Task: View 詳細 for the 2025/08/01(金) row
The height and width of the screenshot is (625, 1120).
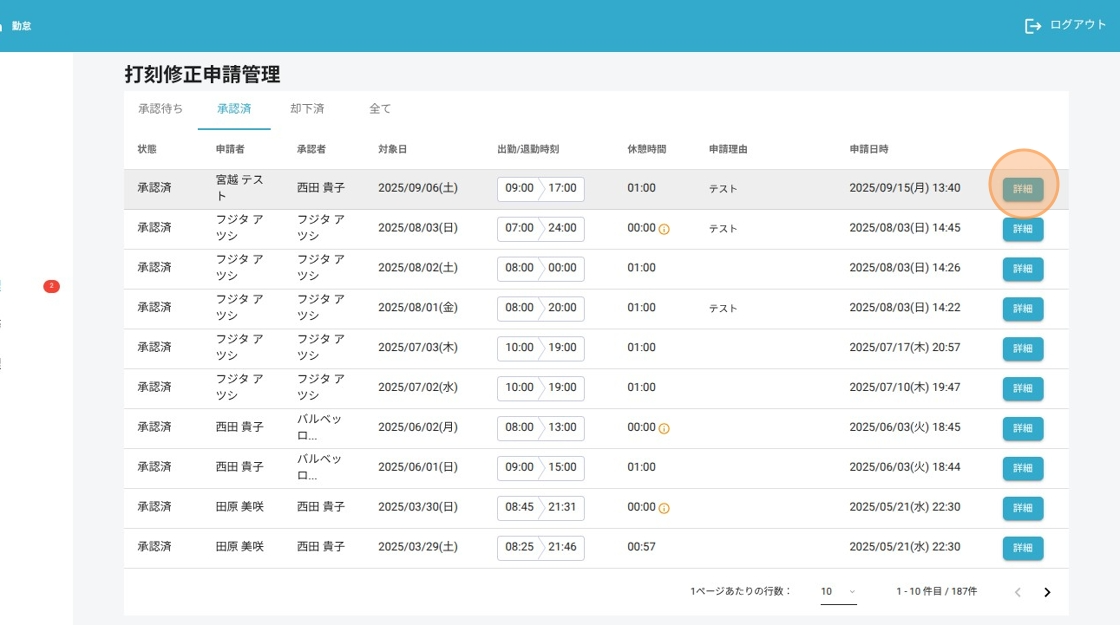Action: tap(1023, 309)
